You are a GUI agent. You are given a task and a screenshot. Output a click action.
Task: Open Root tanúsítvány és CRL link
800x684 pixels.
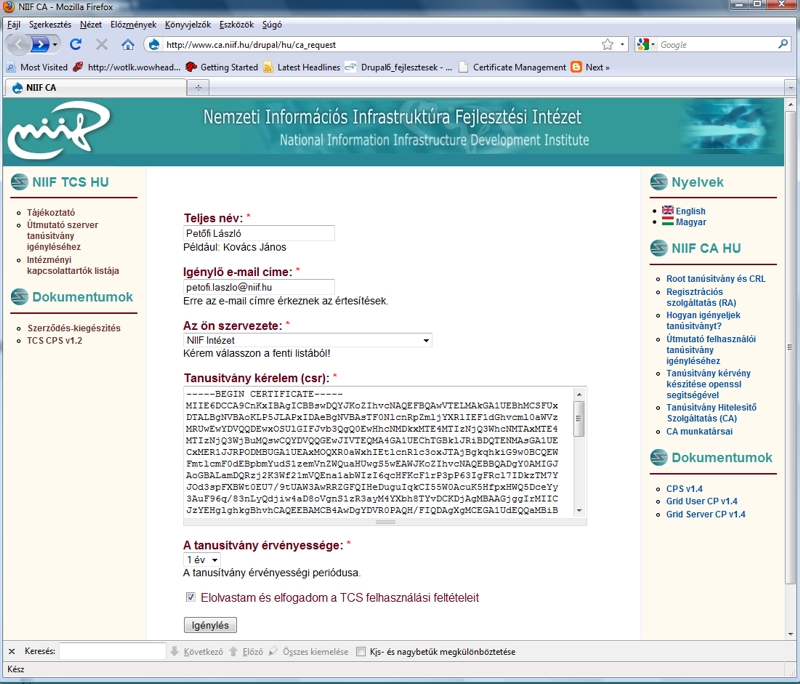[x=716, y=278]
